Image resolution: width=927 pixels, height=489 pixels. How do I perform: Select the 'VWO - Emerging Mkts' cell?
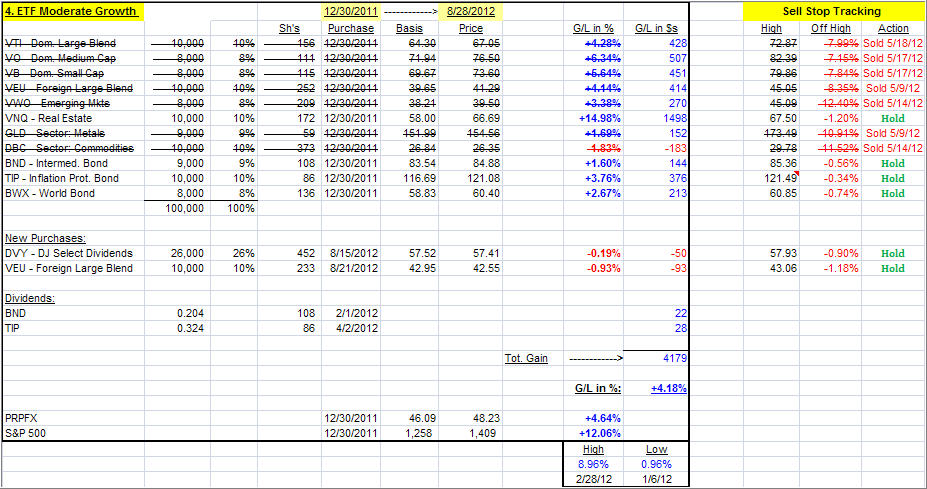click(x=73, y=103)
